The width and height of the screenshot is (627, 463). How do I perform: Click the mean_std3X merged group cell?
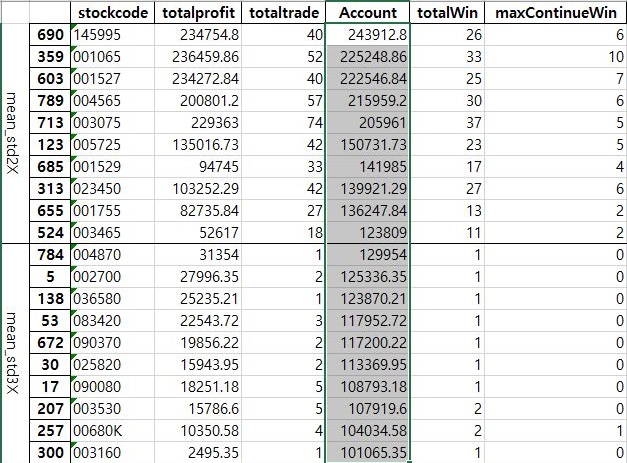tap(15, 353)
